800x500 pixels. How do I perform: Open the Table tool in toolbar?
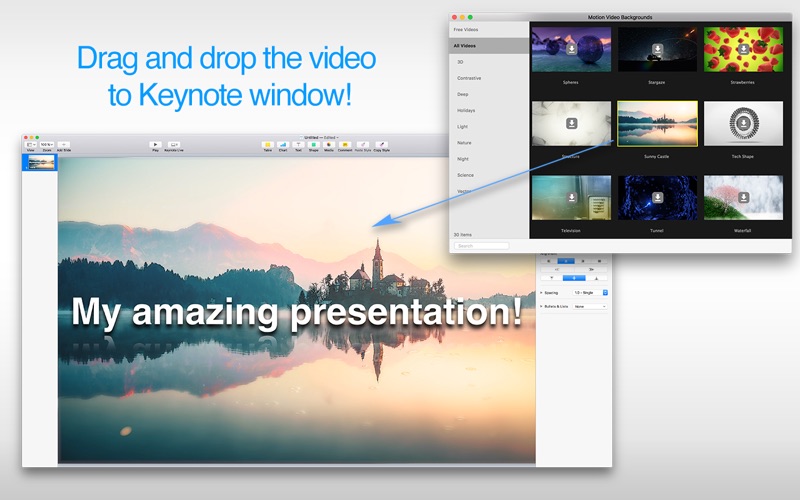tap(268, 145)
